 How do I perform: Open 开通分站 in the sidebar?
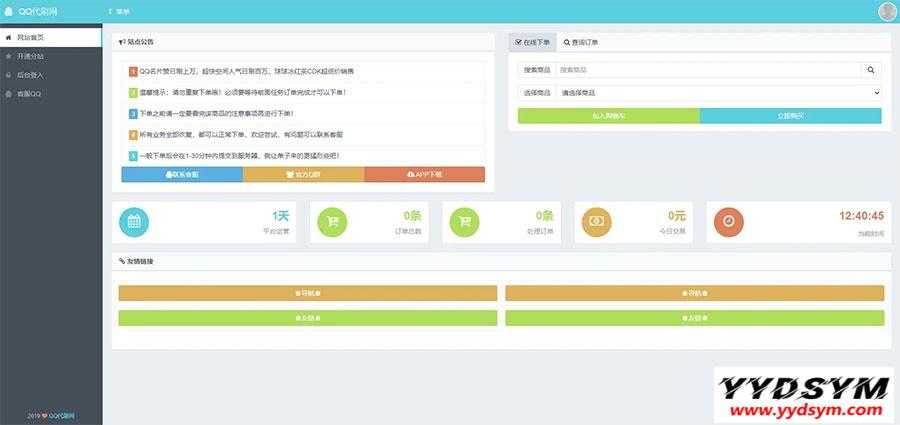[30, 56]
